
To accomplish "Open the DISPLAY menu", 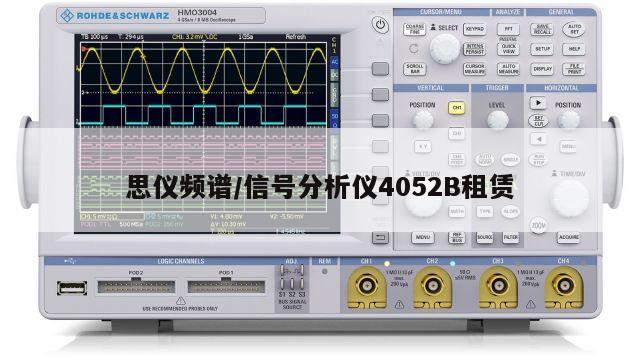I will click(542, 69).
